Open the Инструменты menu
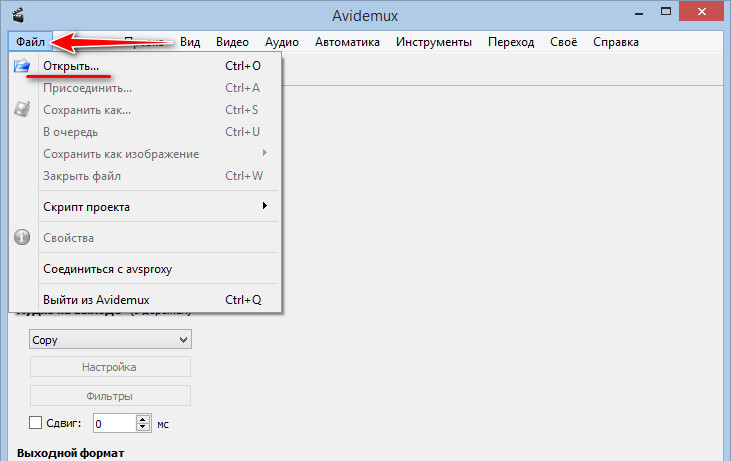 [434, 42]
